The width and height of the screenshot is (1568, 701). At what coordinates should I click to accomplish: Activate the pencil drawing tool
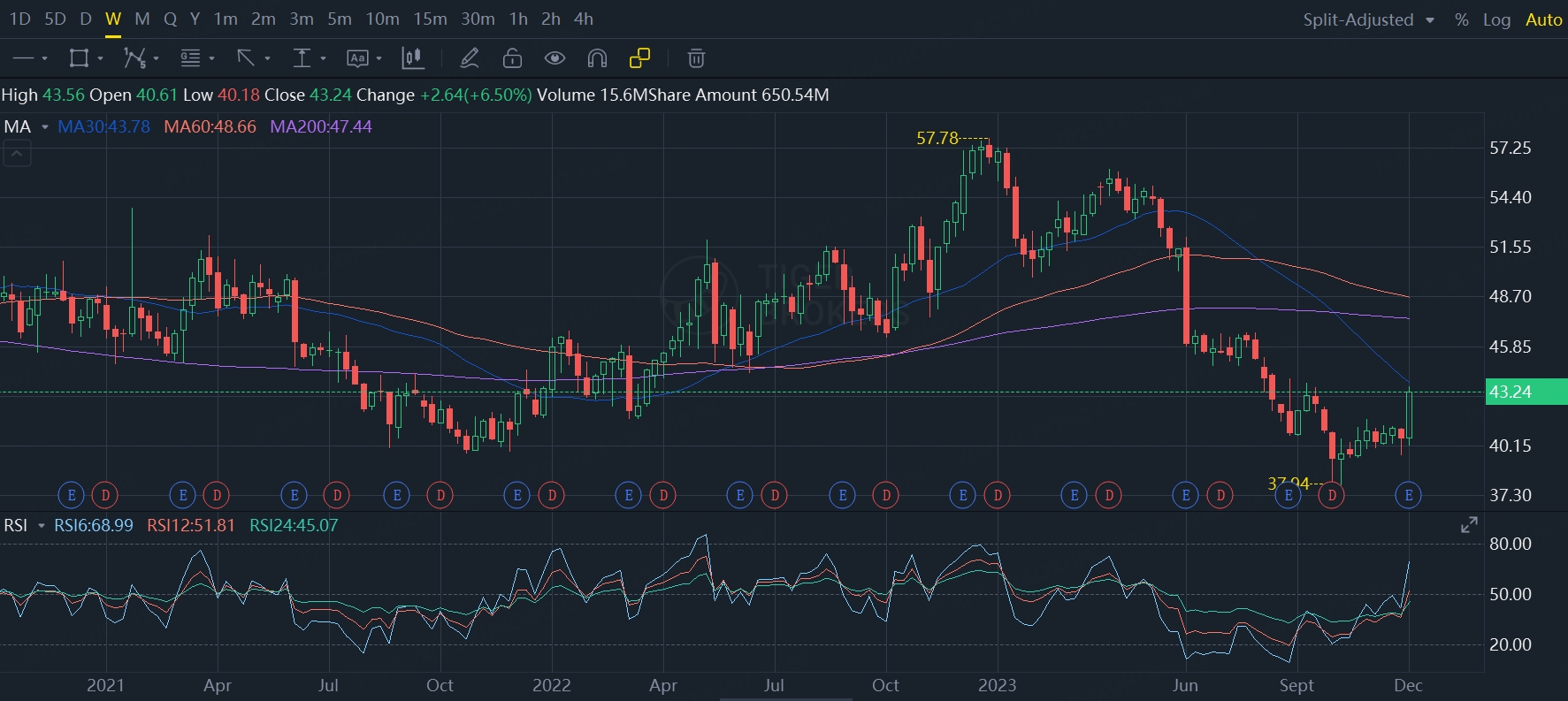(470, 58)
